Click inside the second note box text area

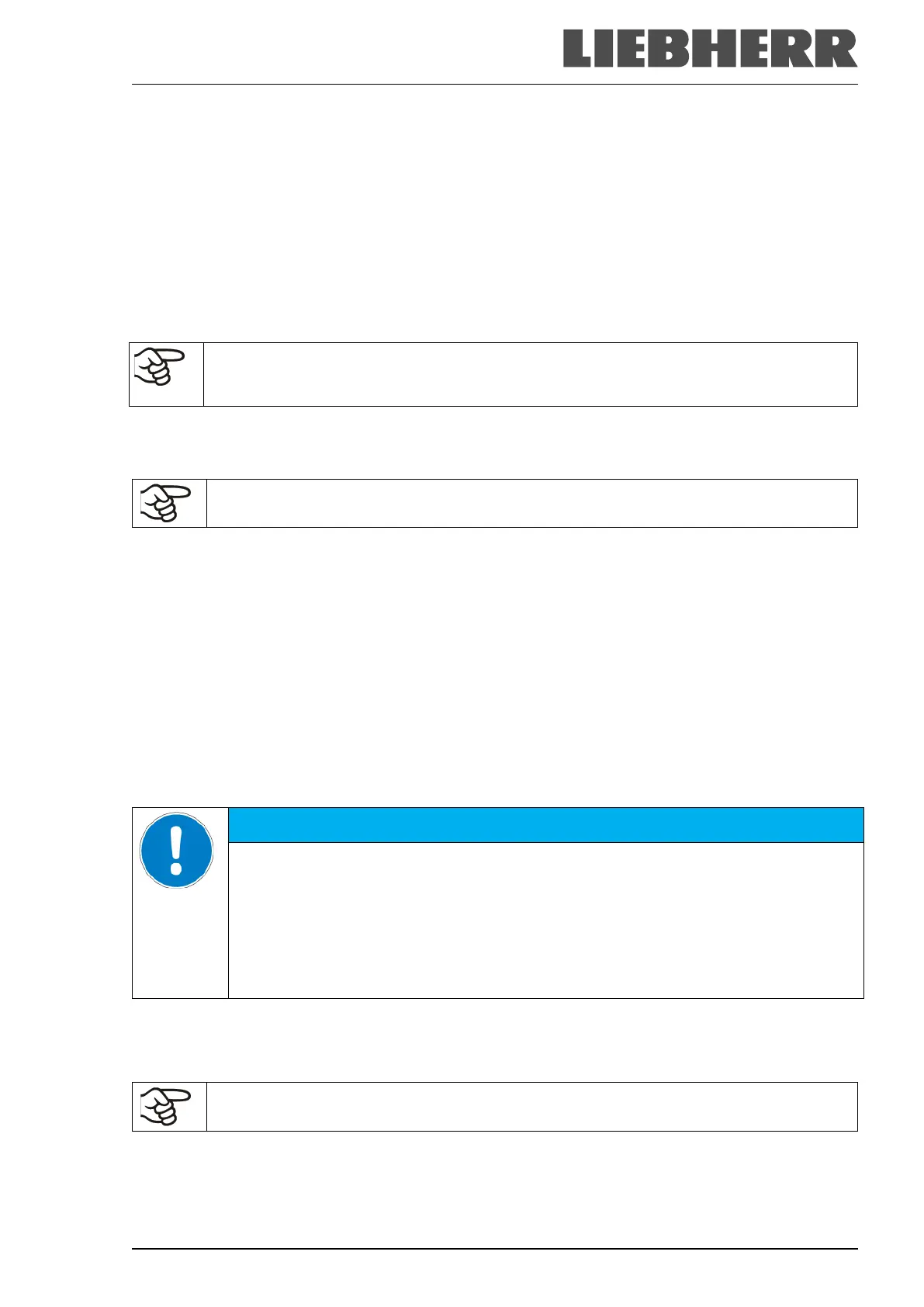(x=531, y=503)
